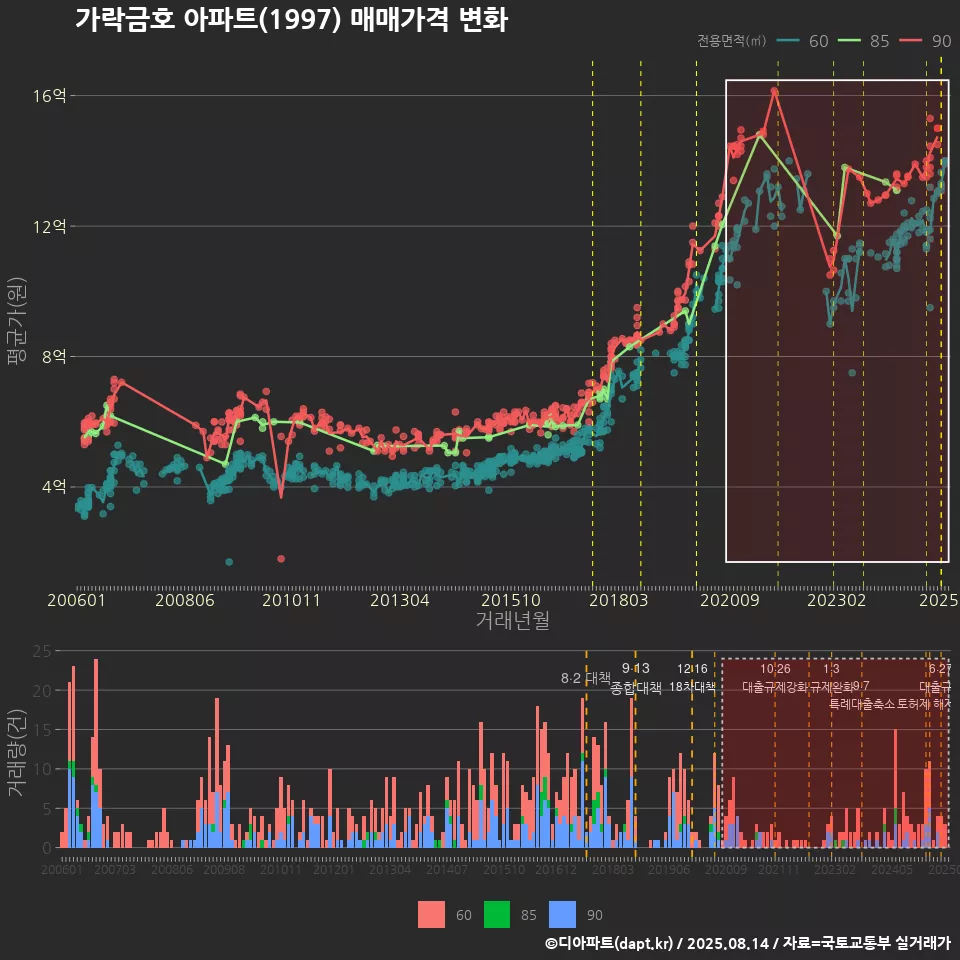The image size is (960, 960).
Task: Click the 평균가(원) axis title
Action: click(17, 321)
